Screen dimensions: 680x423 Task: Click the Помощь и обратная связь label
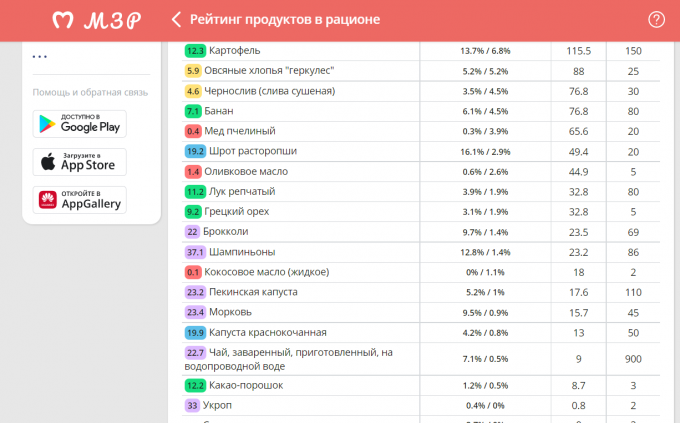[x=90, y=92]
